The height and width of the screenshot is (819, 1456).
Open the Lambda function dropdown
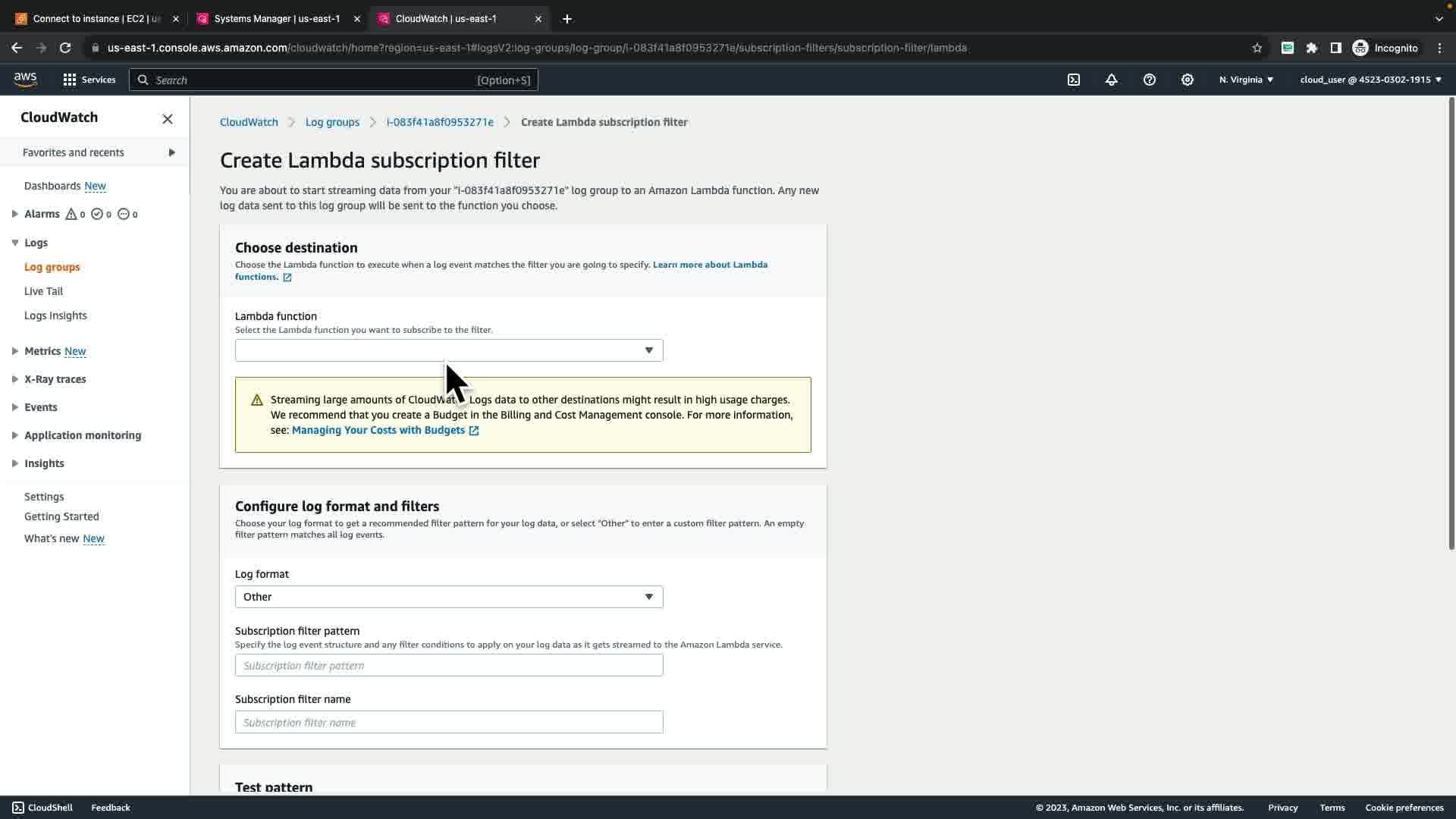coord(449,350)
